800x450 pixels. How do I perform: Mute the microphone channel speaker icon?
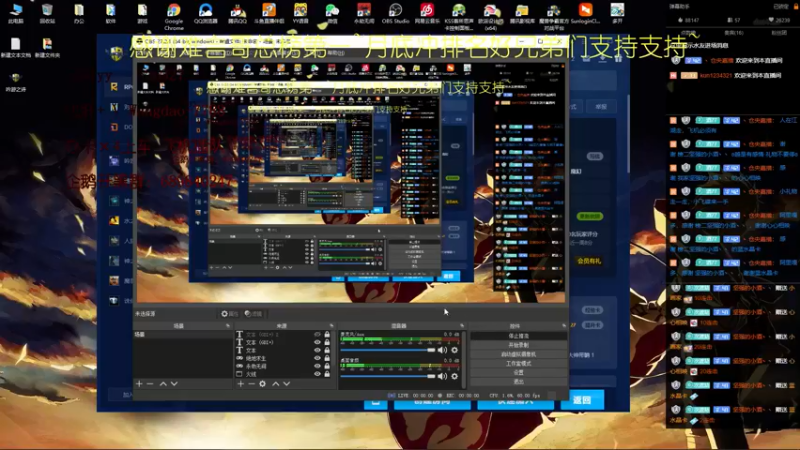tap(442, 350)
